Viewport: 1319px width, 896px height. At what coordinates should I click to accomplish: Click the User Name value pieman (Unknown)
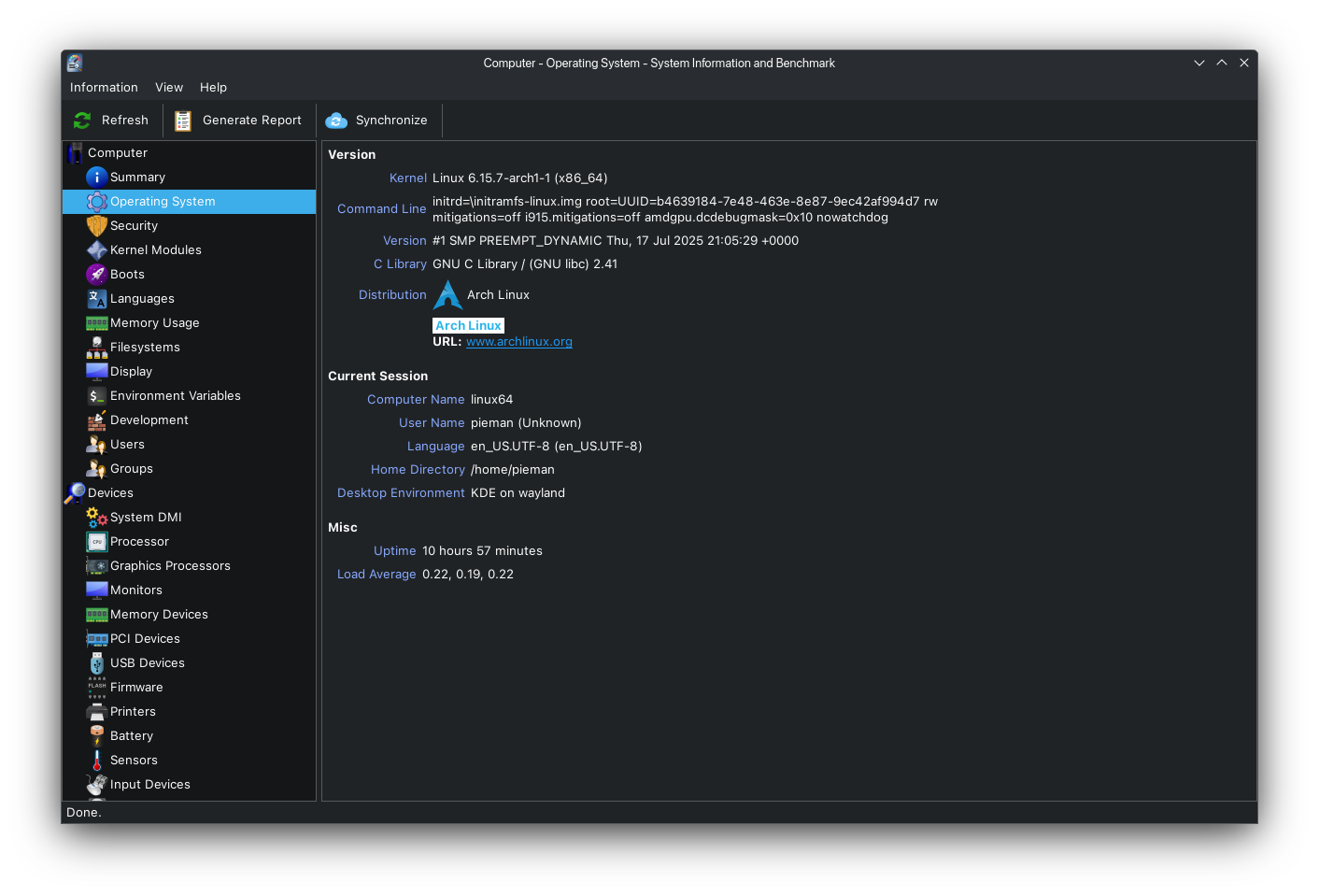point(526,422)
